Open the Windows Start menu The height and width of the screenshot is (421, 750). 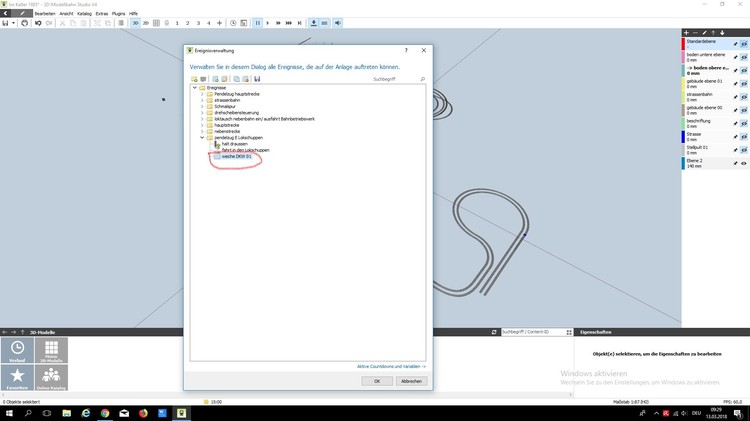click(x=9, y=413)
